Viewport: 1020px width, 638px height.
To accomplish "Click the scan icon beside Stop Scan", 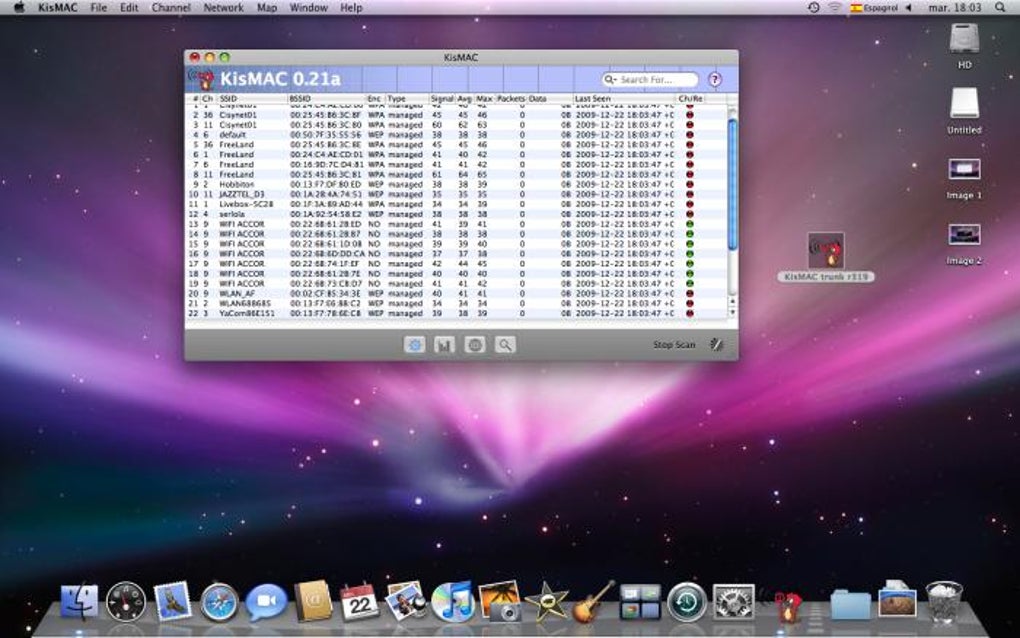I will 716,345.
